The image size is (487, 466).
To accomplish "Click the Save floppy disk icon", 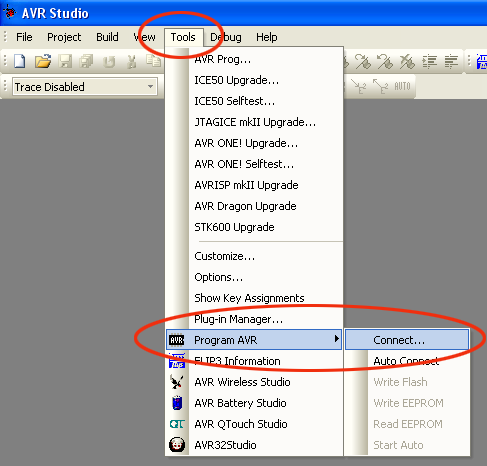I will [x=65, y=62].
